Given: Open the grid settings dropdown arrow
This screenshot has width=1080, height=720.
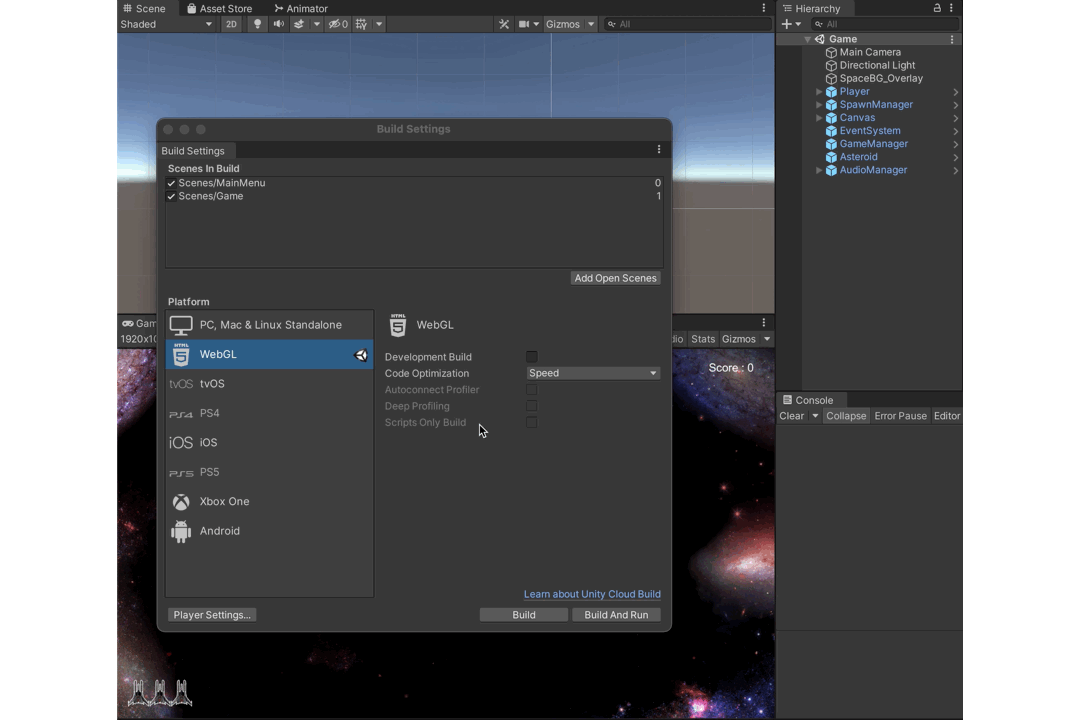Looking at the screenshot, I should coord(379,24).
